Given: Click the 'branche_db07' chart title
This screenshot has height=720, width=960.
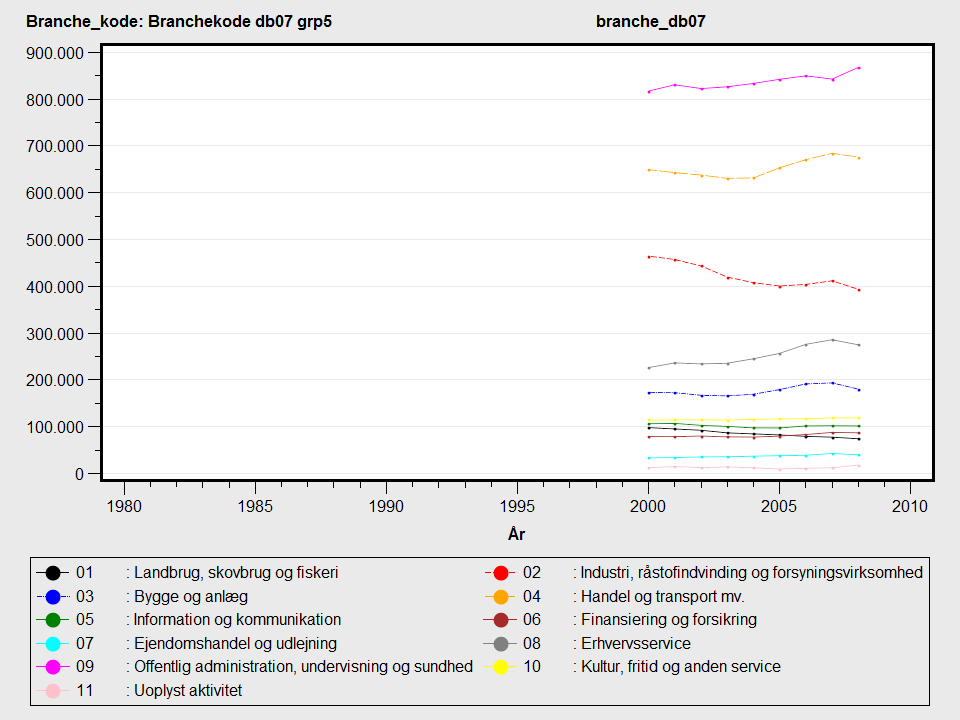Looking at the screenshot, I should [651, 21].
